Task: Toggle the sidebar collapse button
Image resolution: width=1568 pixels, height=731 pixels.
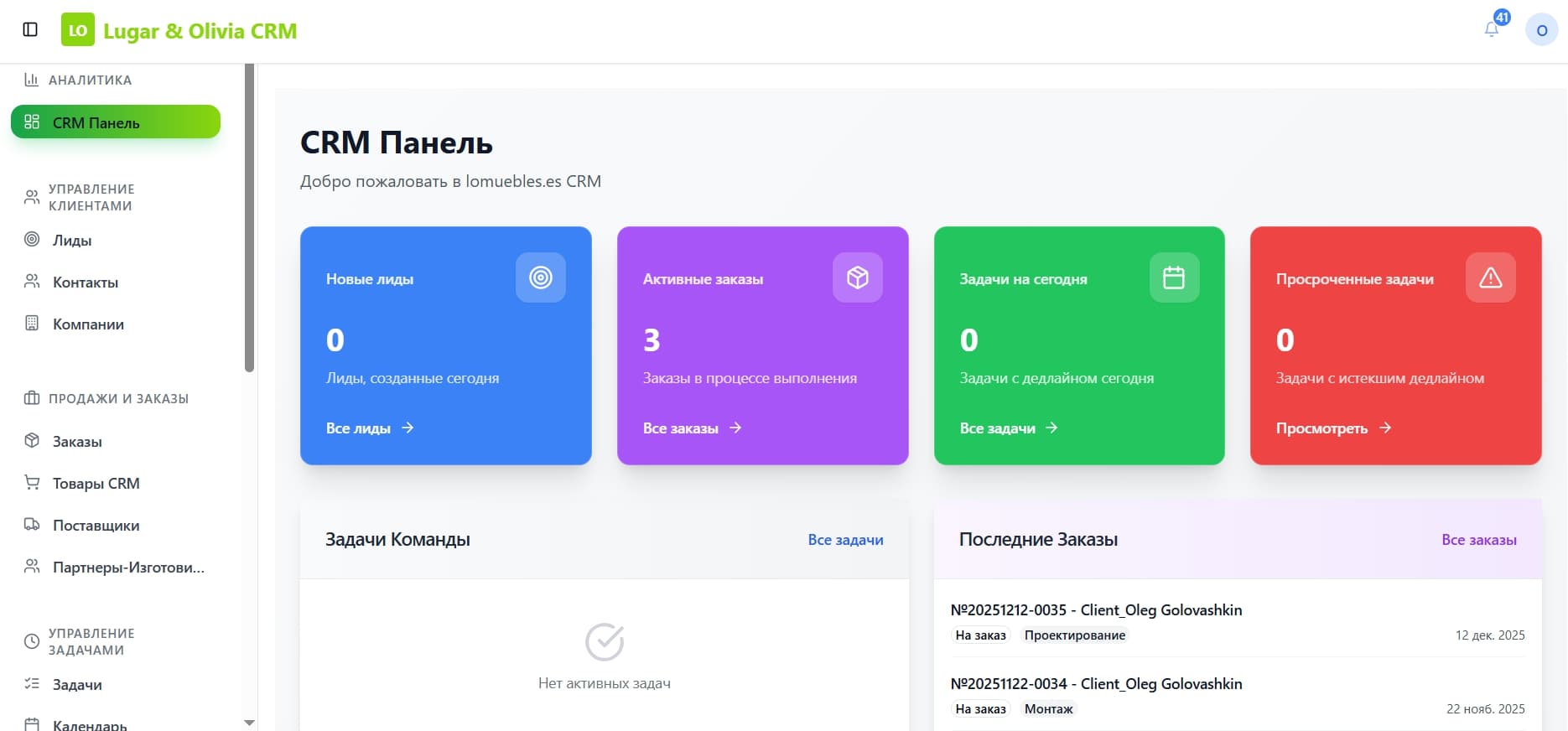Action: coord(30,30)
